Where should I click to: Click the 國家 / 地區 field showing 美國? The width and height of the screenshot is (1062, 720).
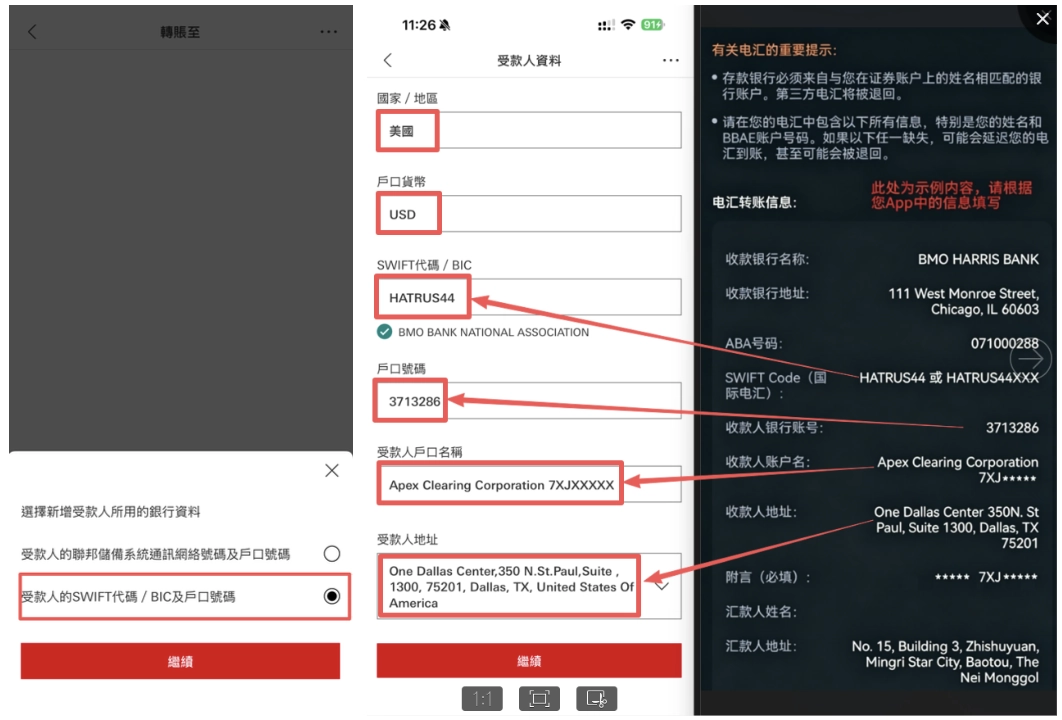click(529, 131)
